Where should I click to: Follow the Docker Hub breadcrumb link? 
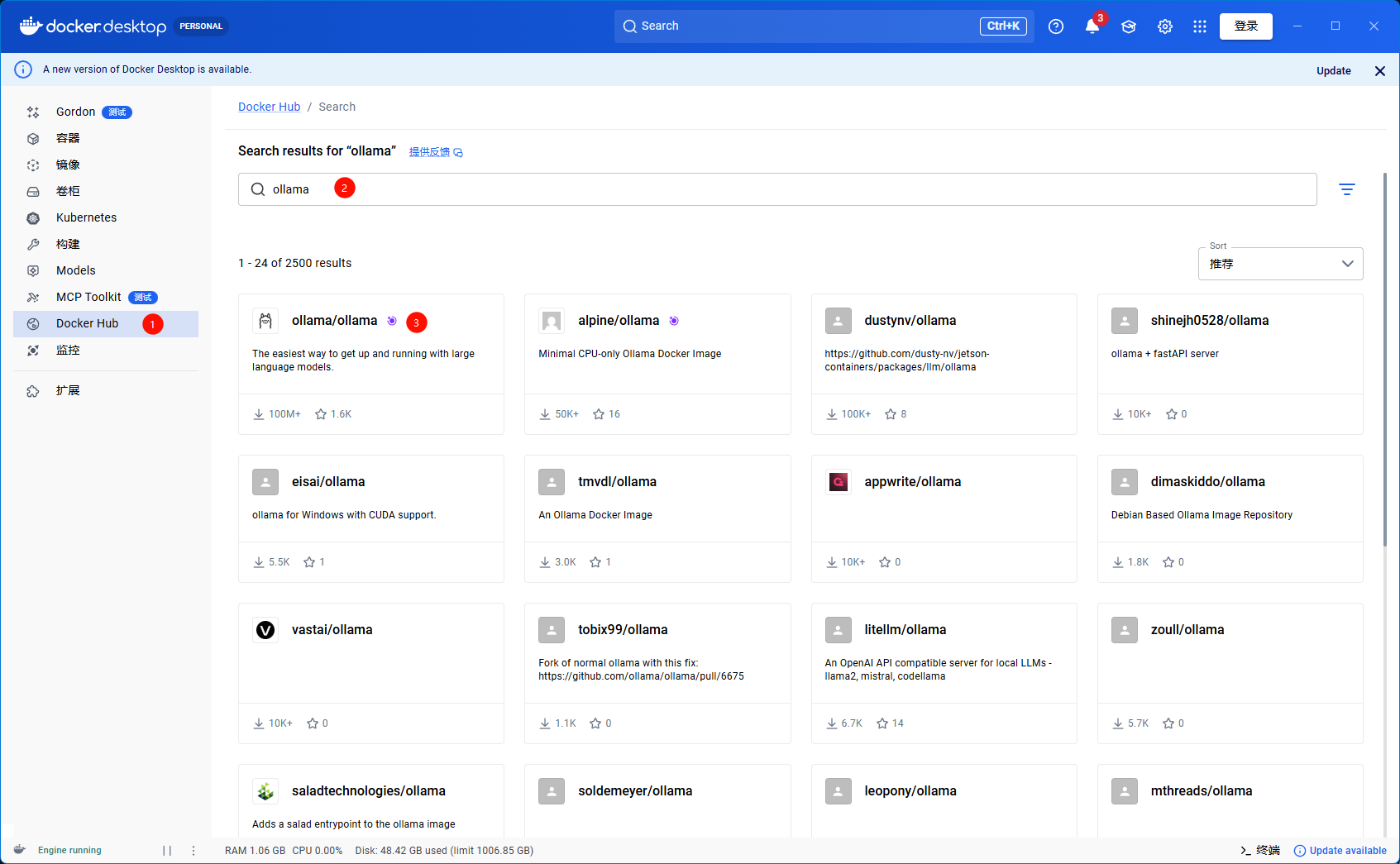(x=270, y=107)
